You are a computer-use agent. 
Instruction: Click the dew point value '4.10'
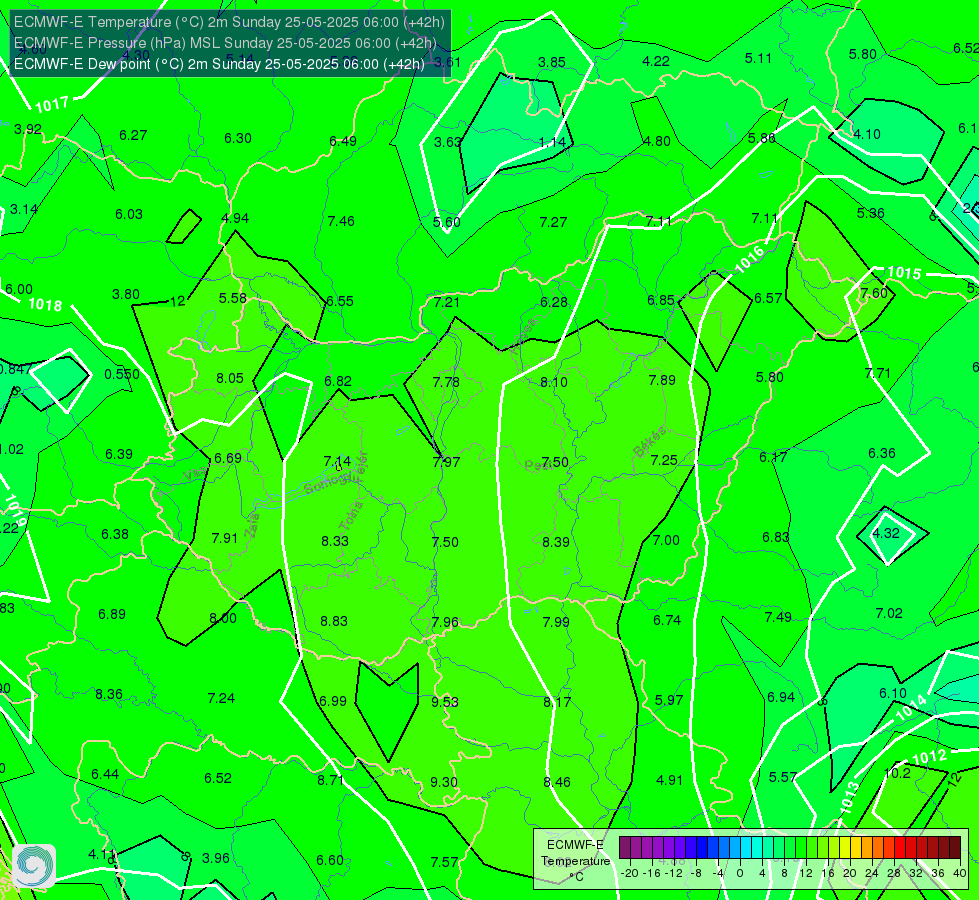867,134
